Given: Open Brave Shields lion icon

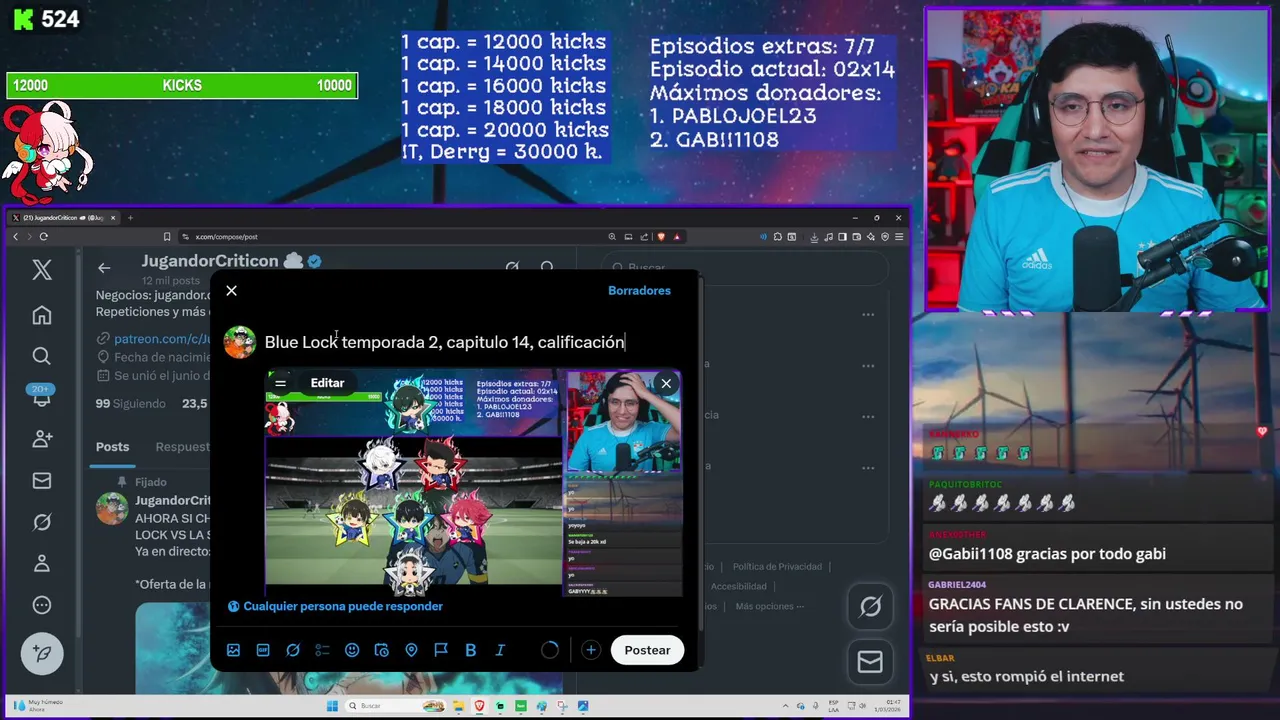Looking at the screenshot, I should [x=661, y=237].
